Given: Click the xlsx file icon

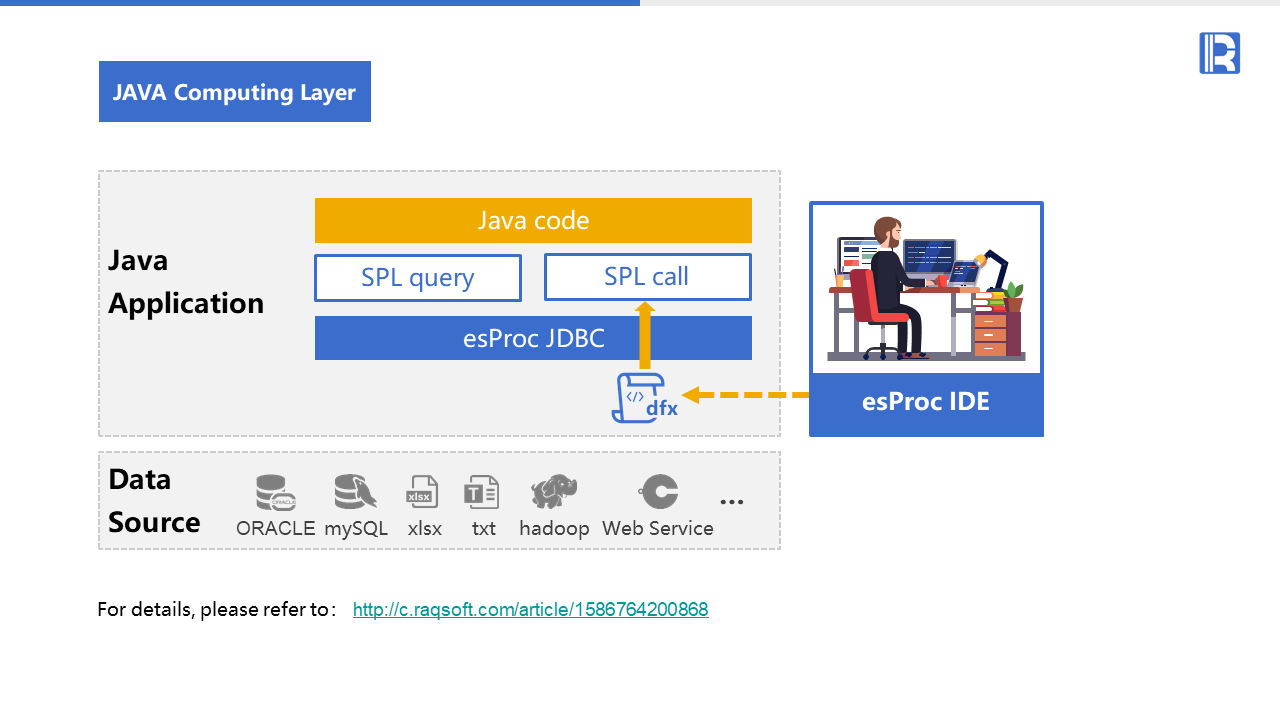Looking at the screenshot, I should click(422, 493).
